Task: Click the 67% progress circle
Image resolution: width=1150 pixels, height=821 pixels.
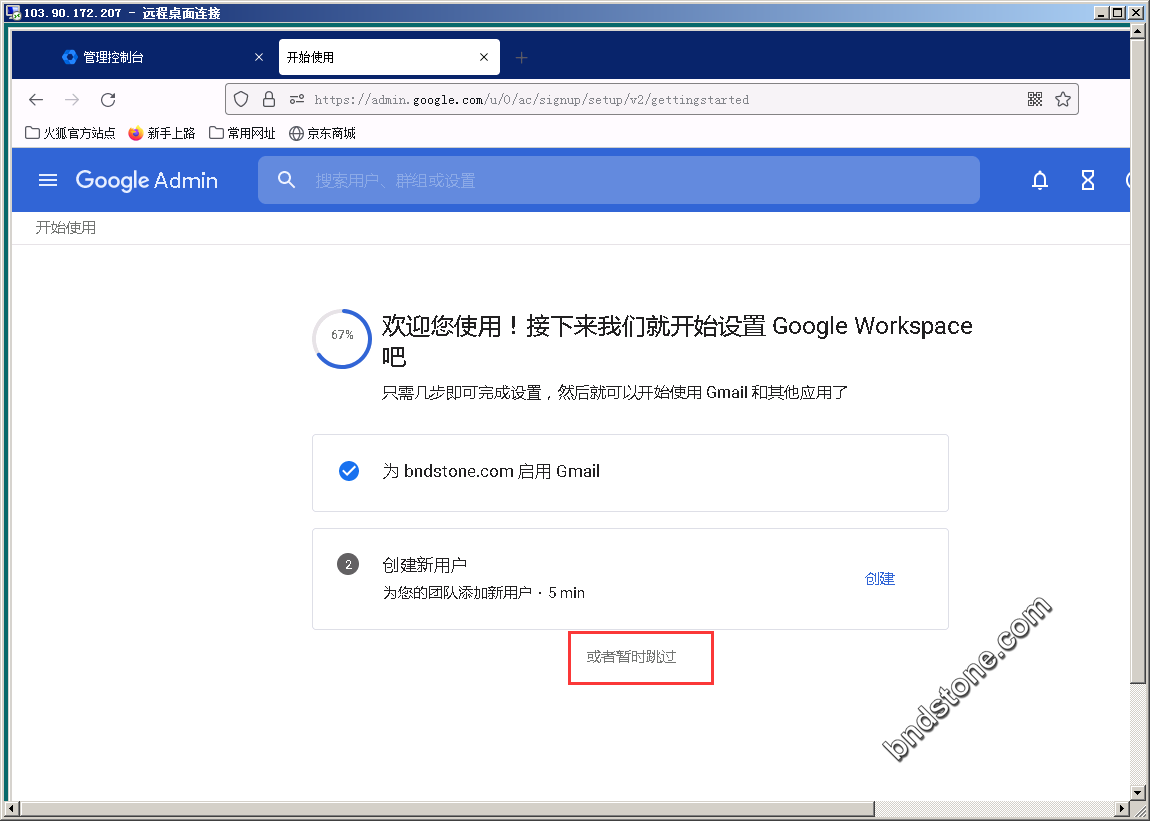Action: [x=343, y=338]
